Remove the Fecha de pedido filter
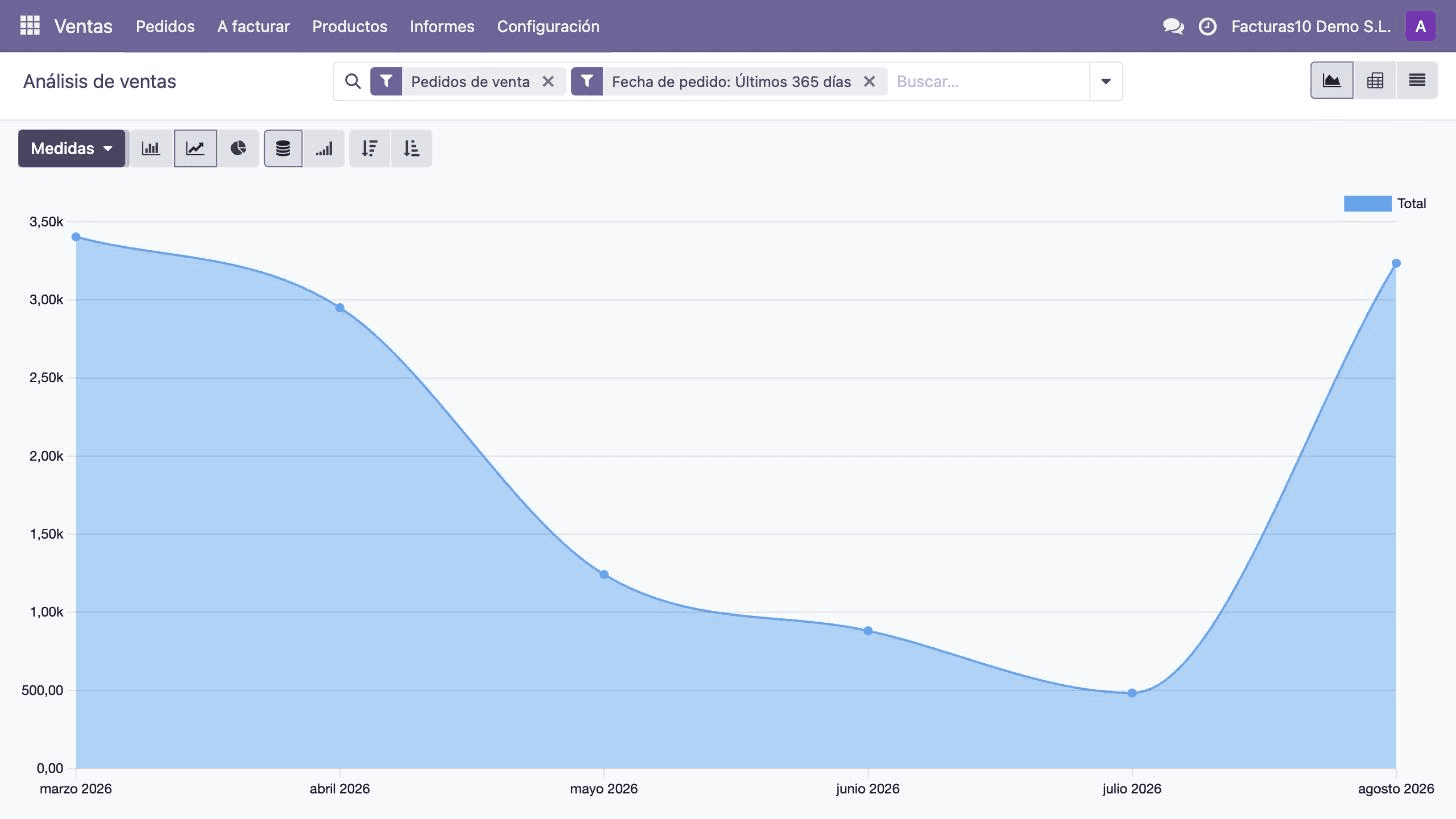Screen dimensions: 1456x819 coord(869,82)
